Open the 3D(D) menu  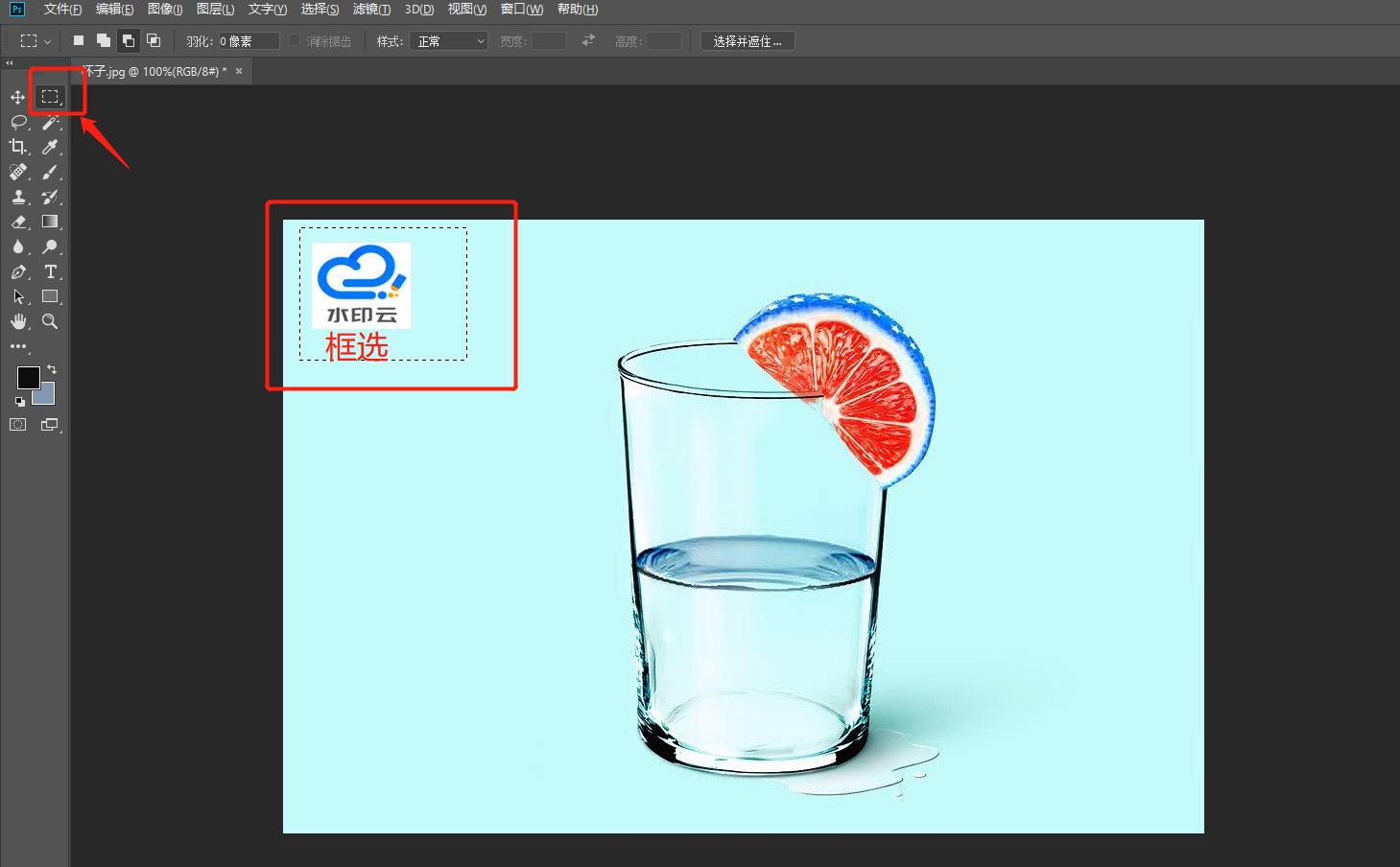click(419, 10)
